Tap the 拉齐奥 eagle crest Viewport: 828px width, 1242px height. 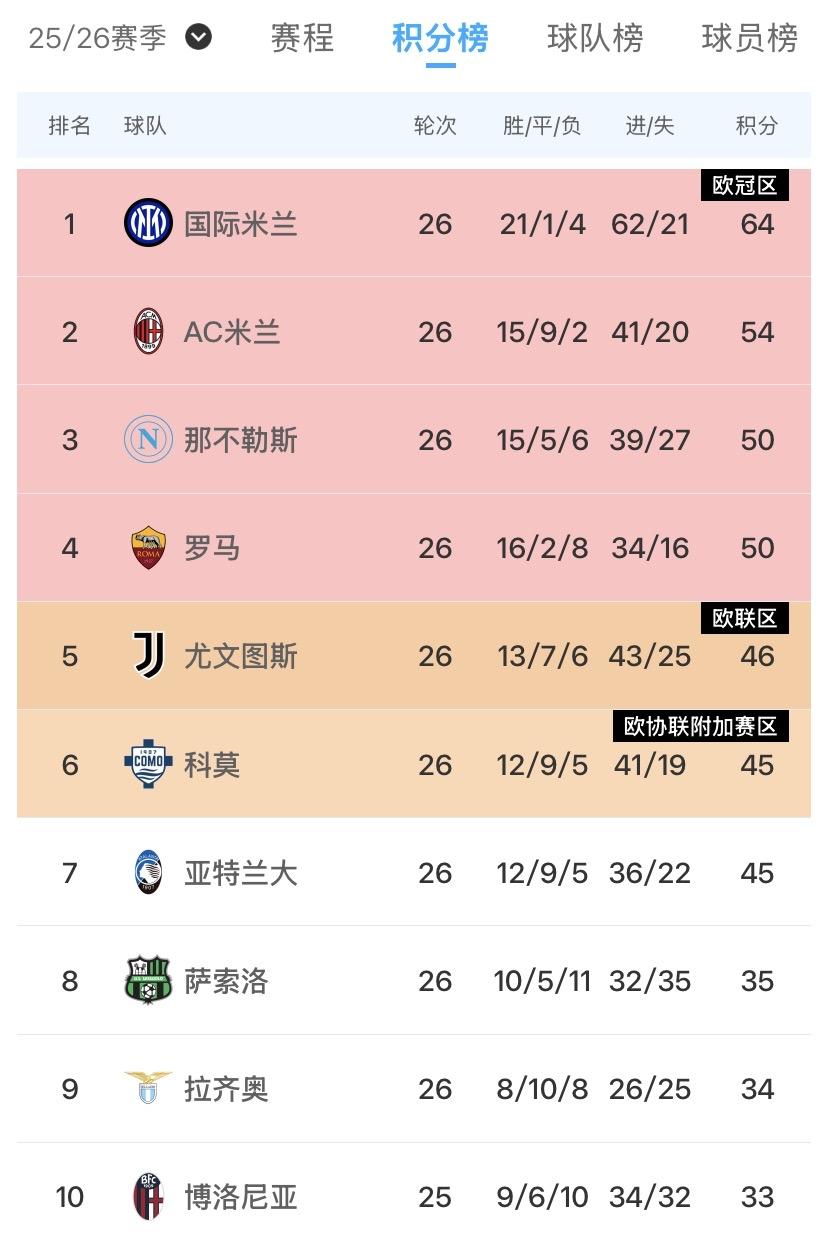(x=148, y=1088)
